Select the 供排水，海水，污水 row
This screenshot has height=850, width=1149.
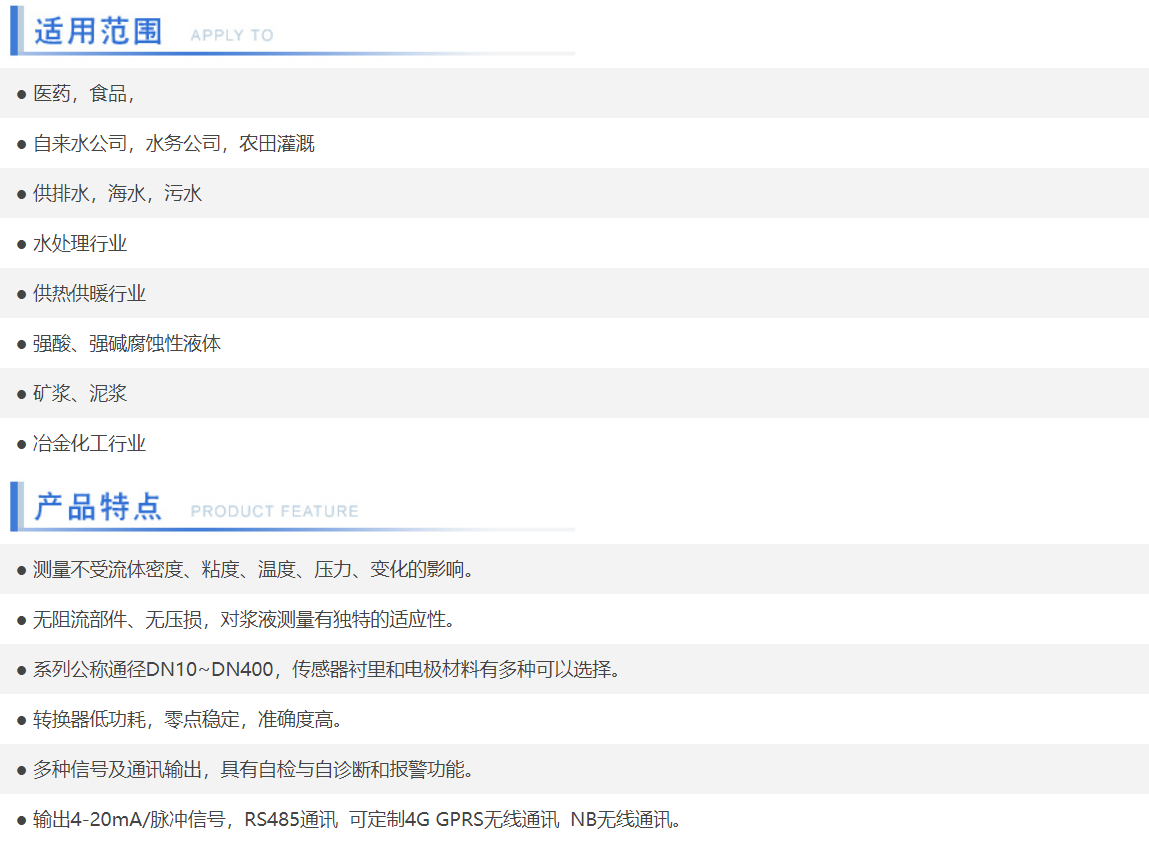click(x=117, y=194)
